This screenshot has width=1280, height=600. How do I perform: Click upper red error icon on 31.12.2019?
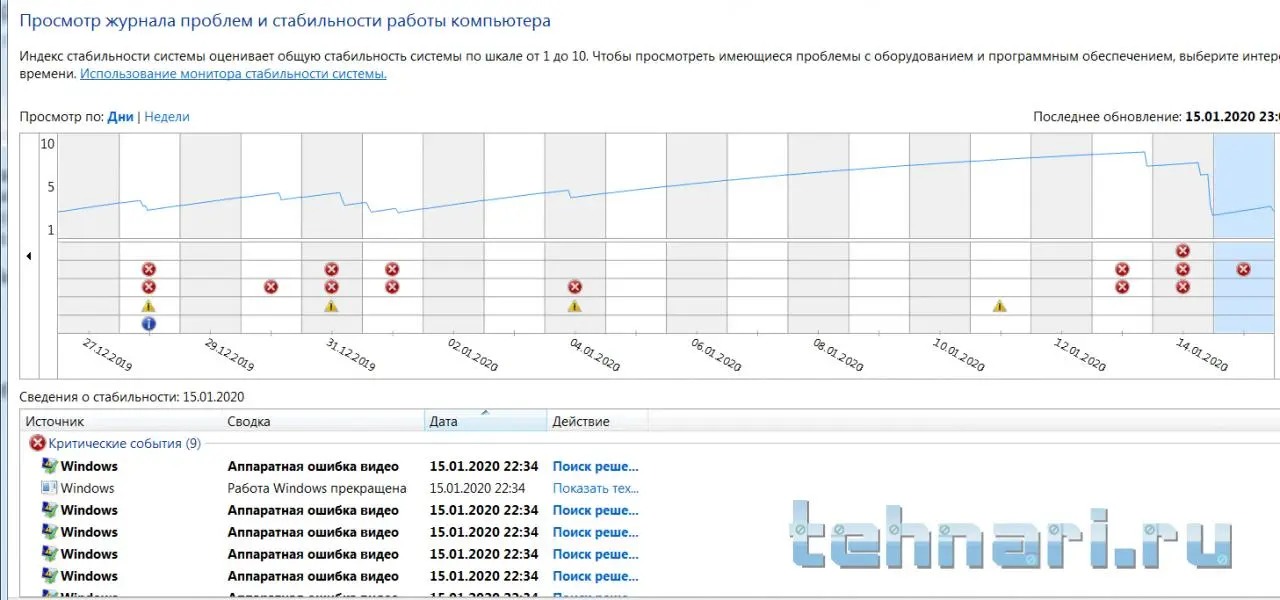click(332, 269)
